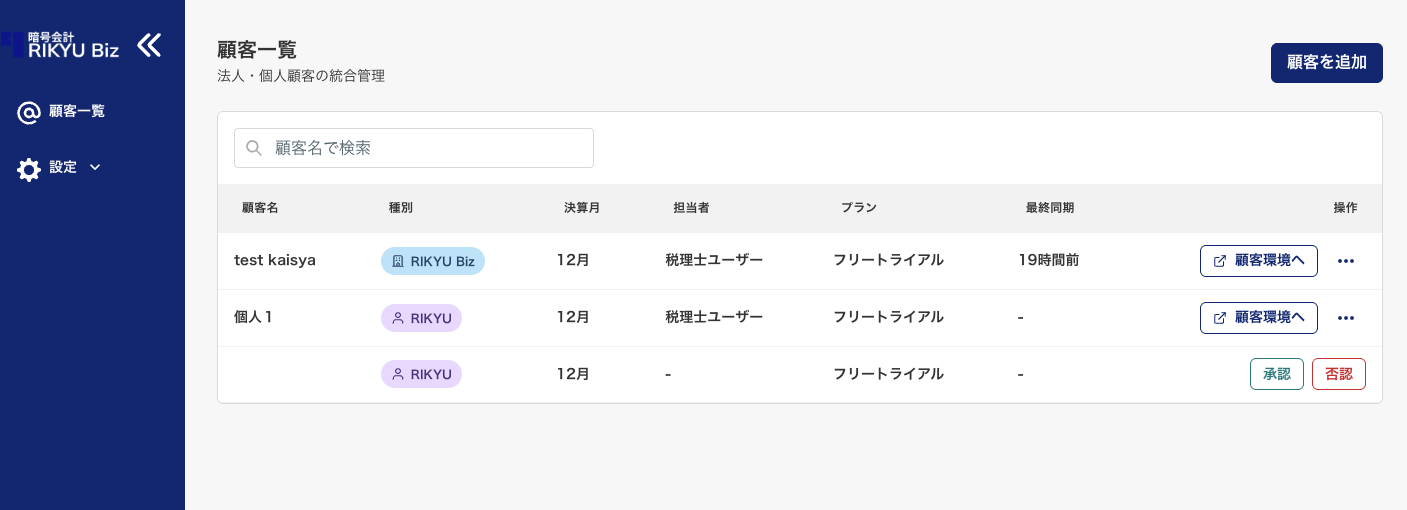Click the settings gear icon
Image resolution: width=1407 pixels, height=510 pixels.
click(29, 169)
